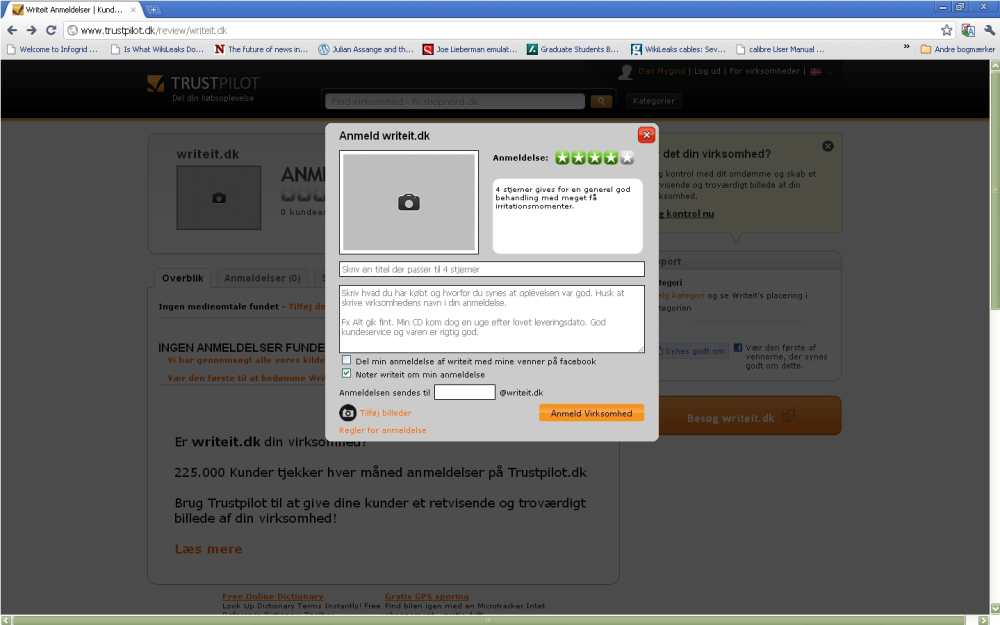Click the email input before @writeit.dk
Image resolution: width=1000 pixels, height=625 pixels.
464,392
